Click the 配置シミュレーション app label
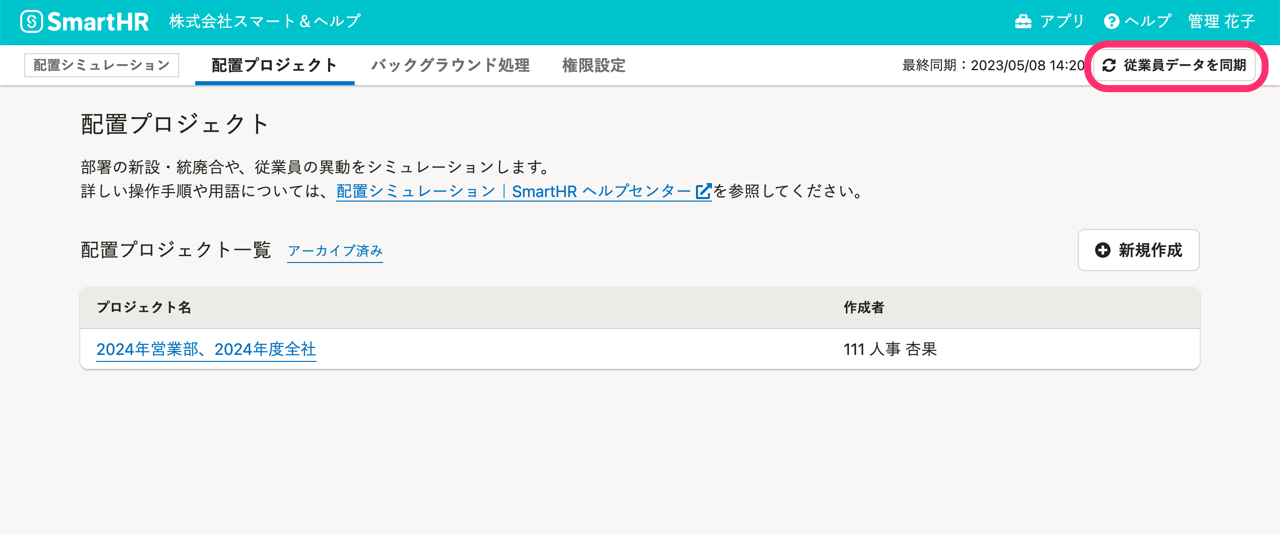This screenshot has height=534, width=1280. pyautogui.click(x=102, y=65)
